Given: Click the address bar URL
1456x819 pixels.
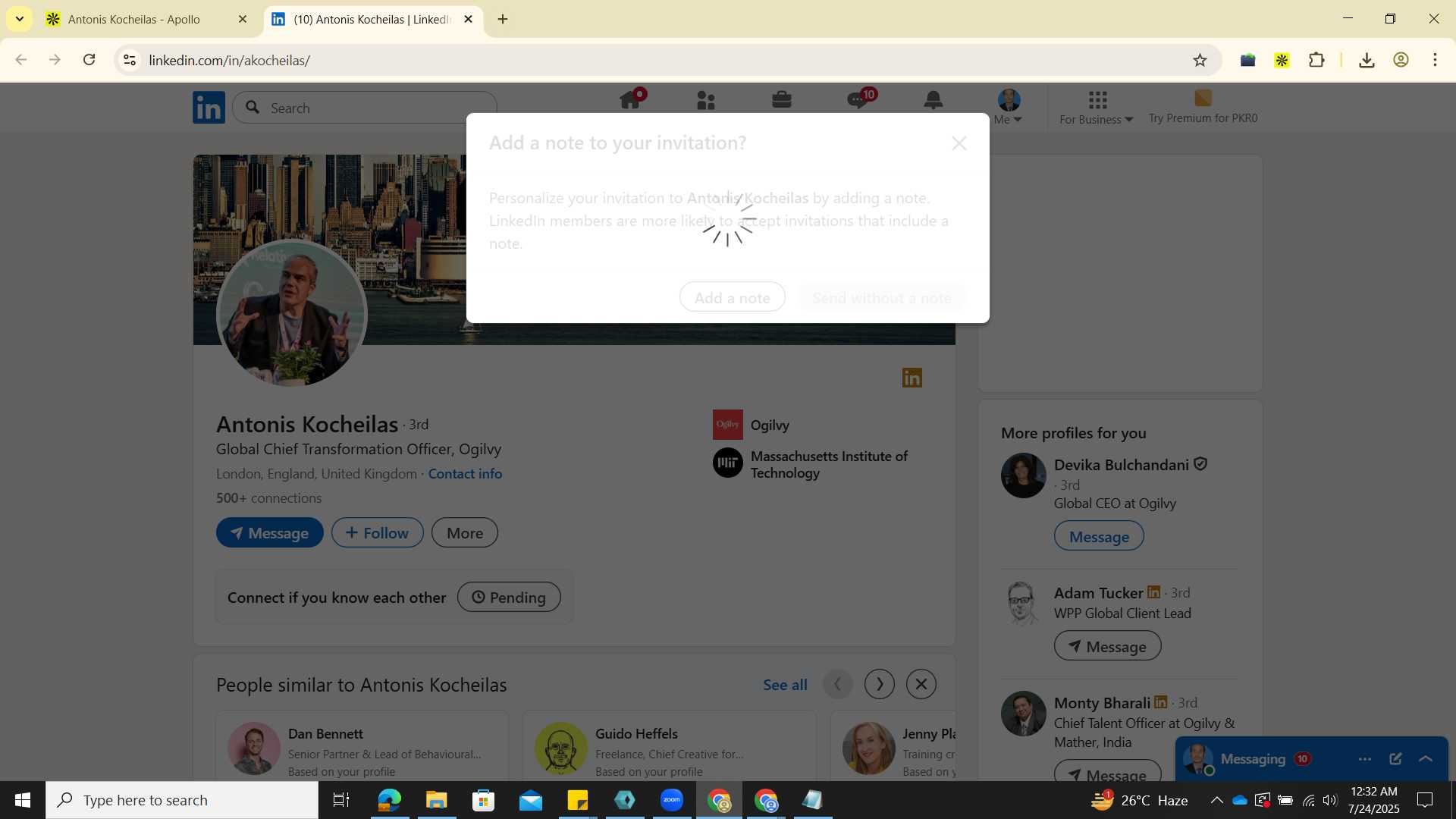Looking at the screenshot, I should [229, 60].
